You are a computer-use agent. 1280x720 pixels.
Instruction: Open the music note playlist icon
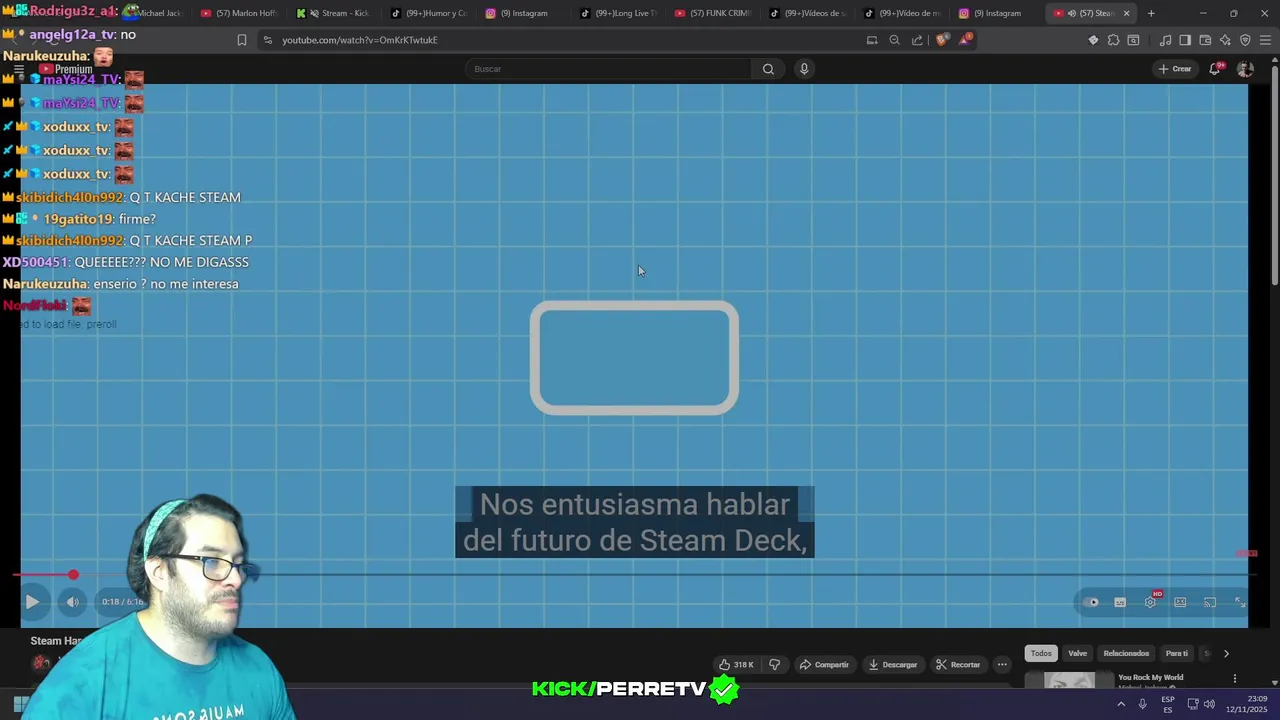pyautogui.click(x=1165, y=40)
